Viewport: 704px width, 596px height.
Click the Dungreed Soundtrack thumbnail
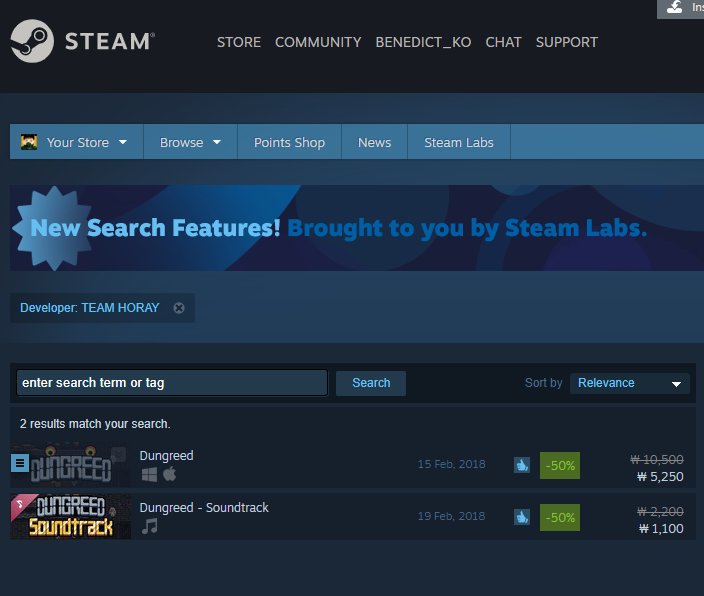[71, 517]
